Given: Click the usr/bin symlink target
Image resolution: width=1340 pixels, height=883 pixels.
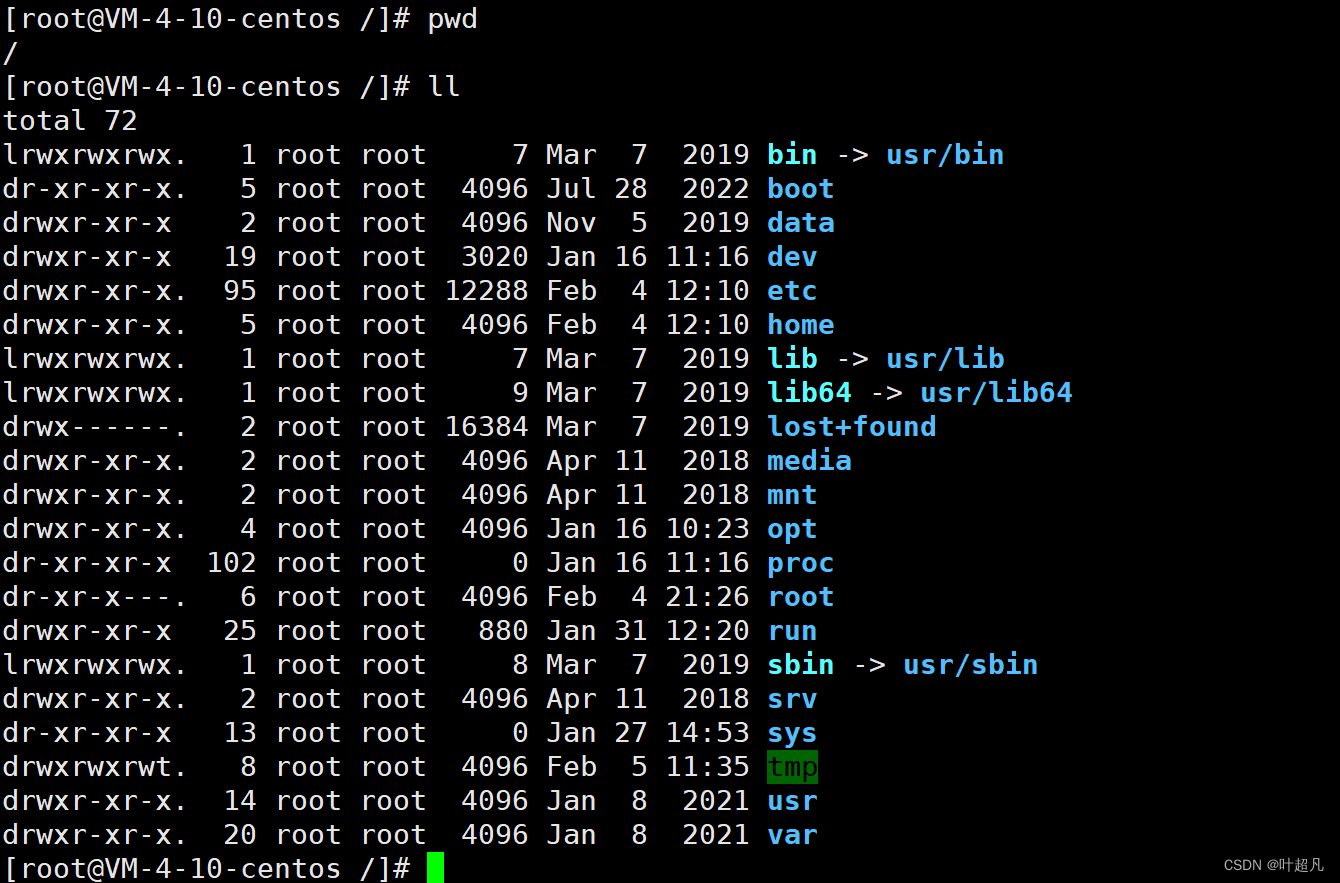Looking at the screenshot, I should 944,155.
